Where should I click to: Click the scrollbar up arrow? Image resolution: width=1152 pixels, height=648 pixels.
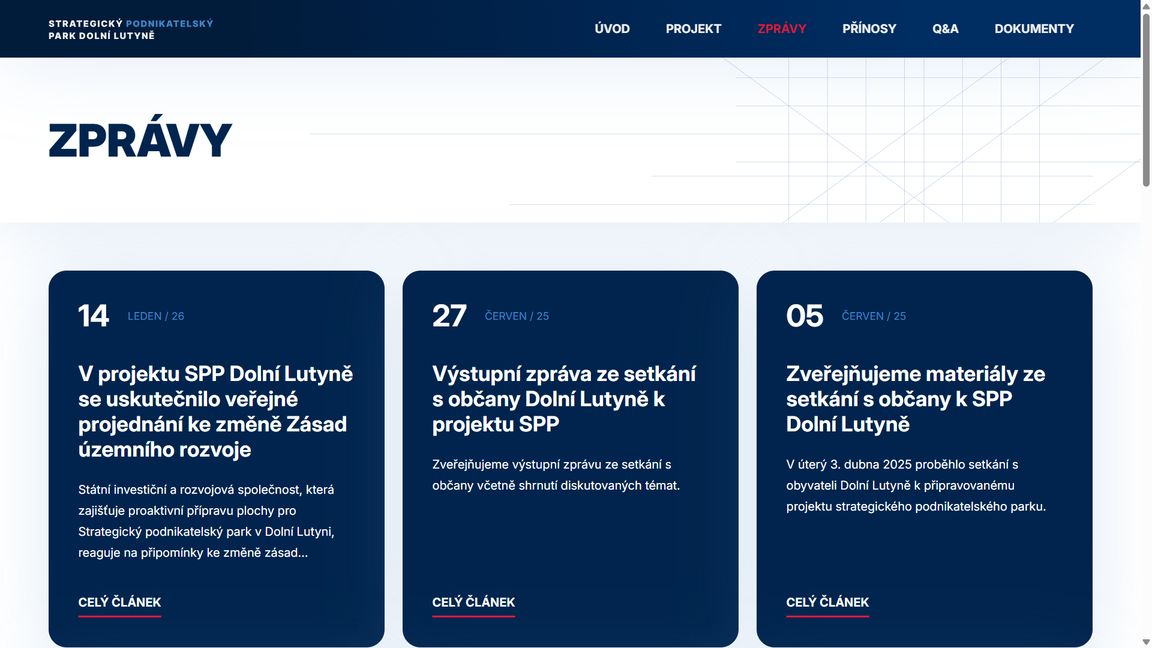1146,6
